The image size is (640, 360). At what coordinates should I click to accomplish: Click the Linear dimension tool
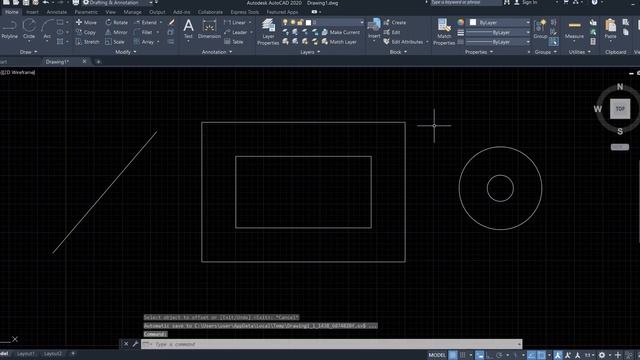pos(235,22)
